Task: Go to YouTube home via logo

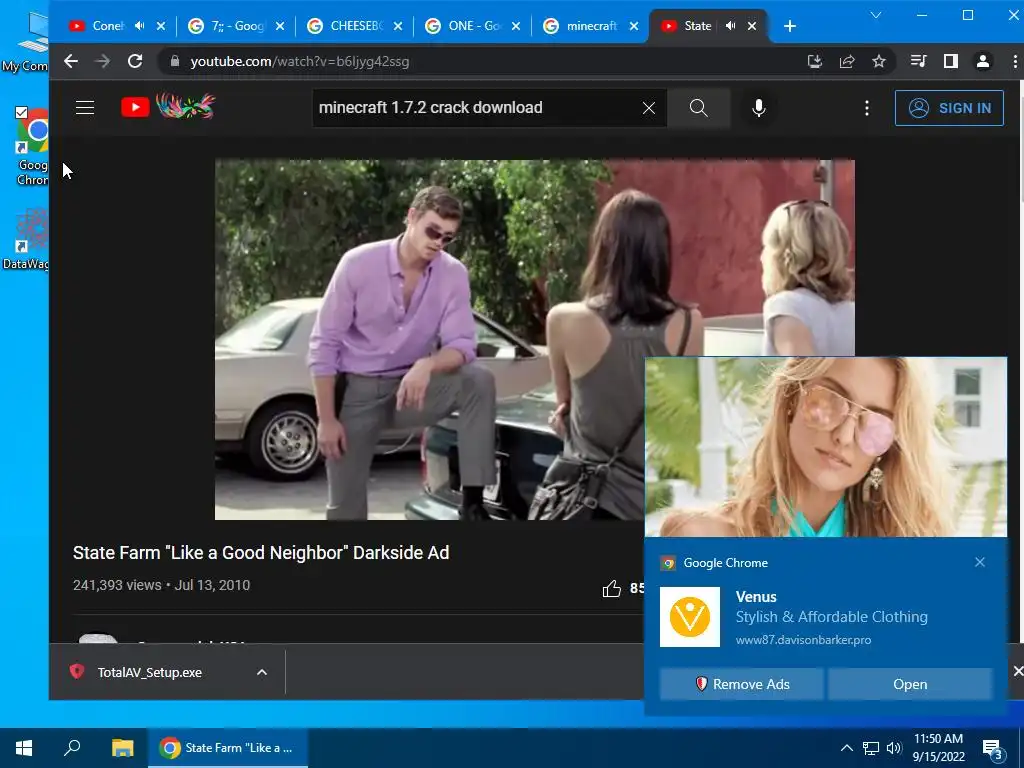Action: [x=168, y=107]
